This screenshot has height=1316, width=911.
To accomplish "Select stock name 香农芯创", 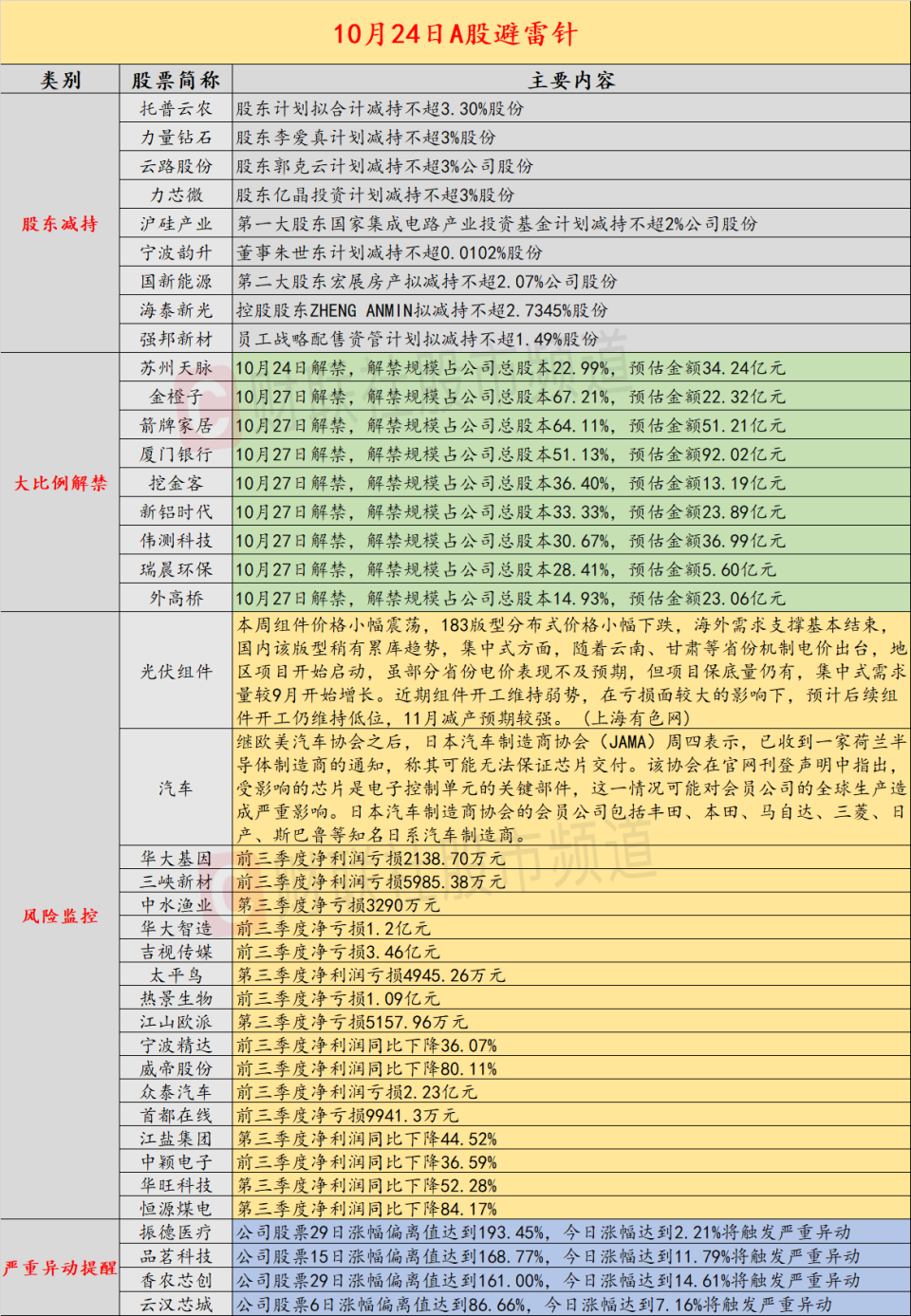I will pos(176,1280).
